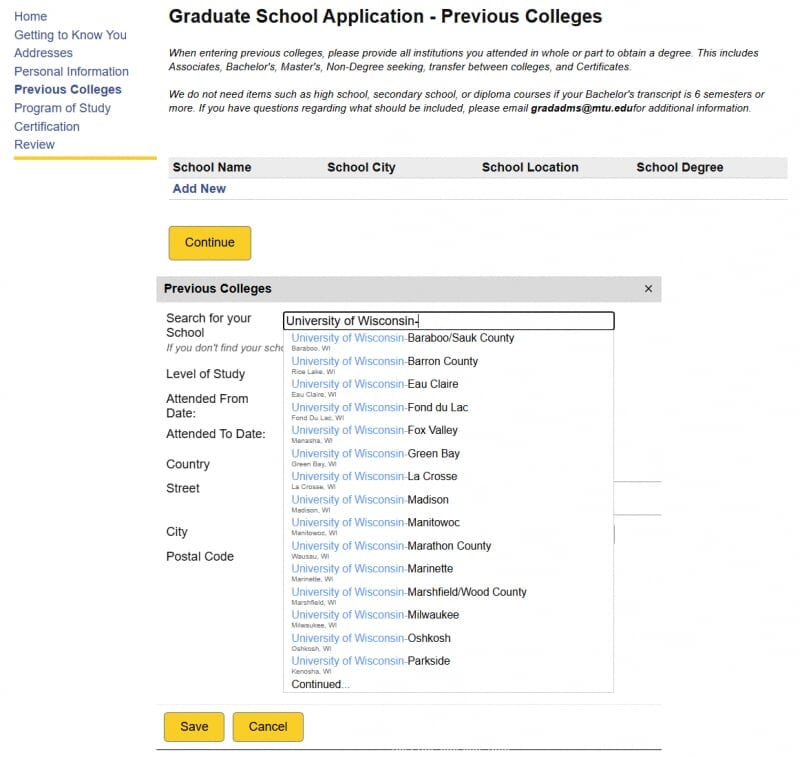Click the gradadms@mtu.edu email text
The image size is (800, 757).
582,108
